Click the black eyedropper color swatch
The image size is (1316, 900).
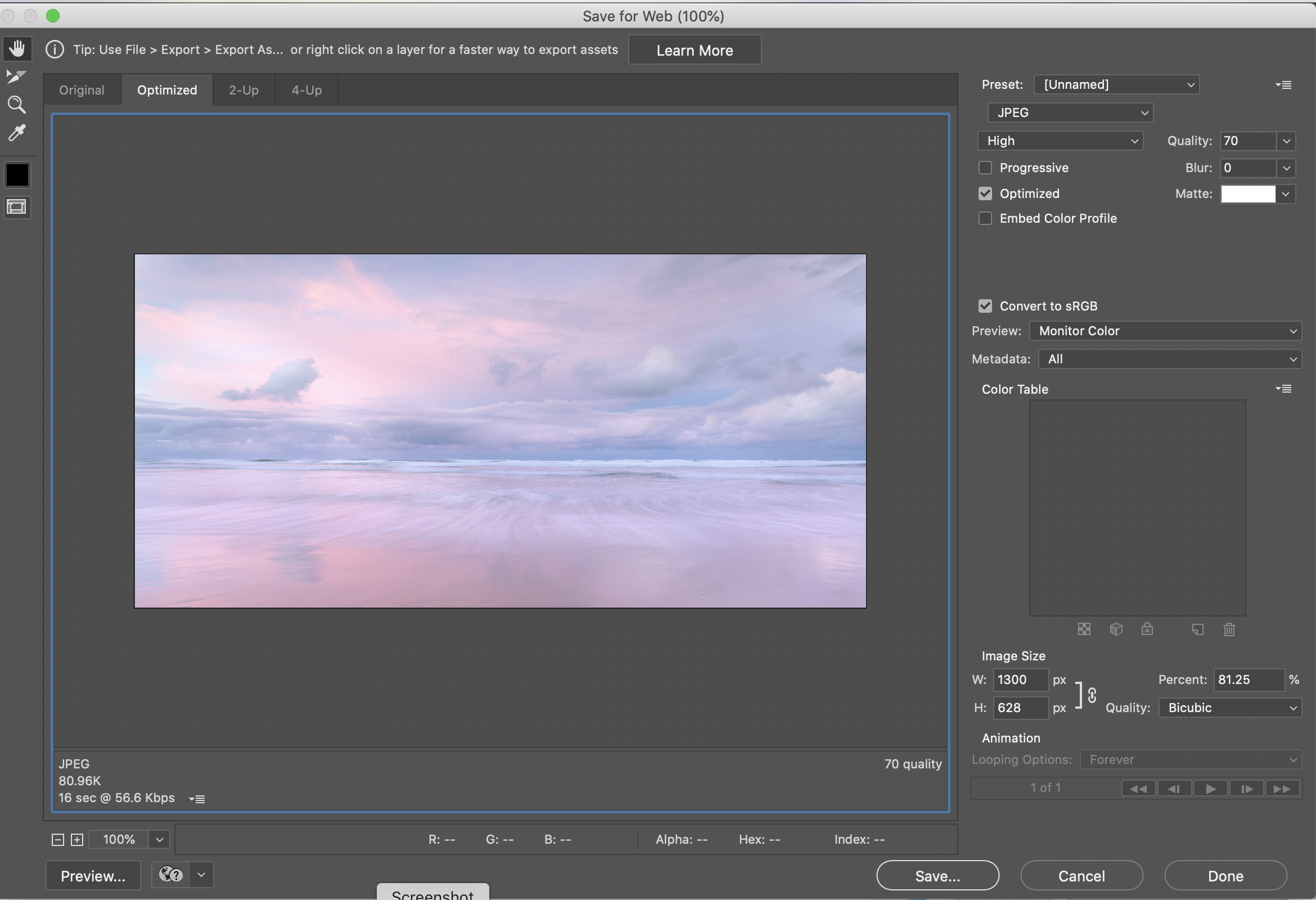tap(17, 175)
